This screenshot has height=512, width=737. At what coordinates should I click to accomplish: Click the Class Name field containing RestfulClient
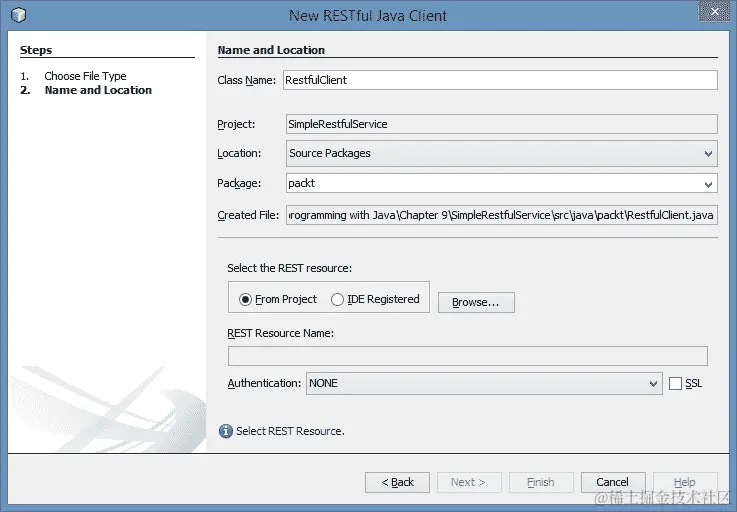pyautogui.click(x=500, y=80)
